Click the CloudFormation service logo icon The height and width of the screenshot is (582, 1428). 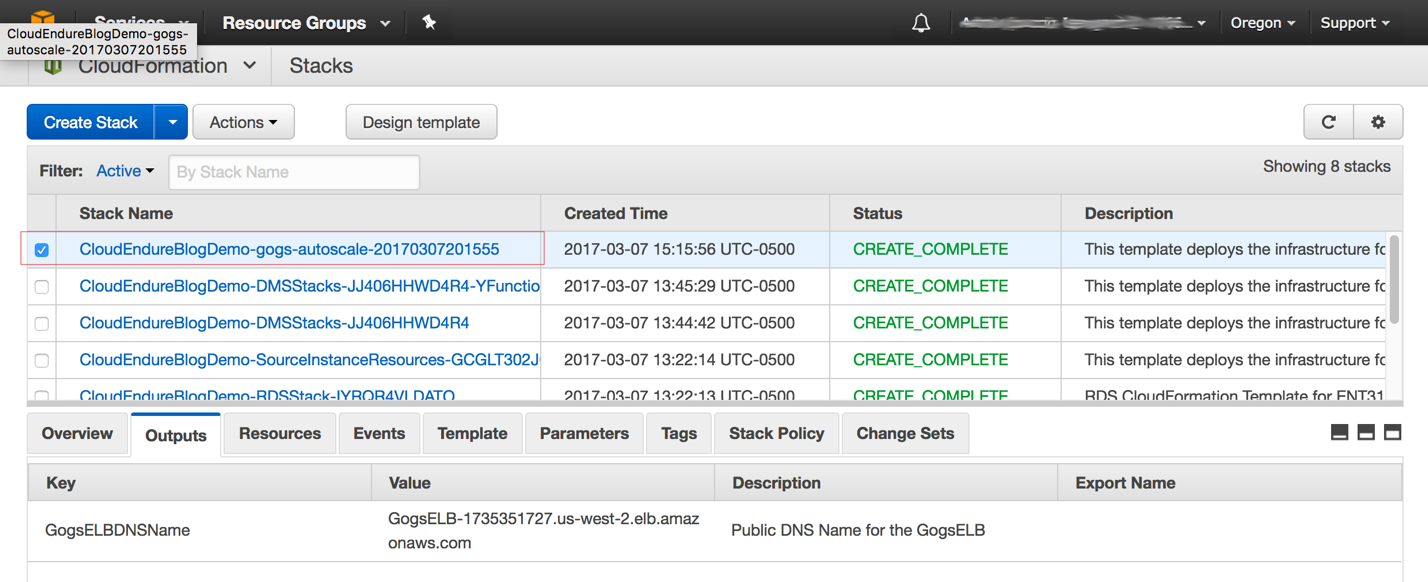(53, 66)
